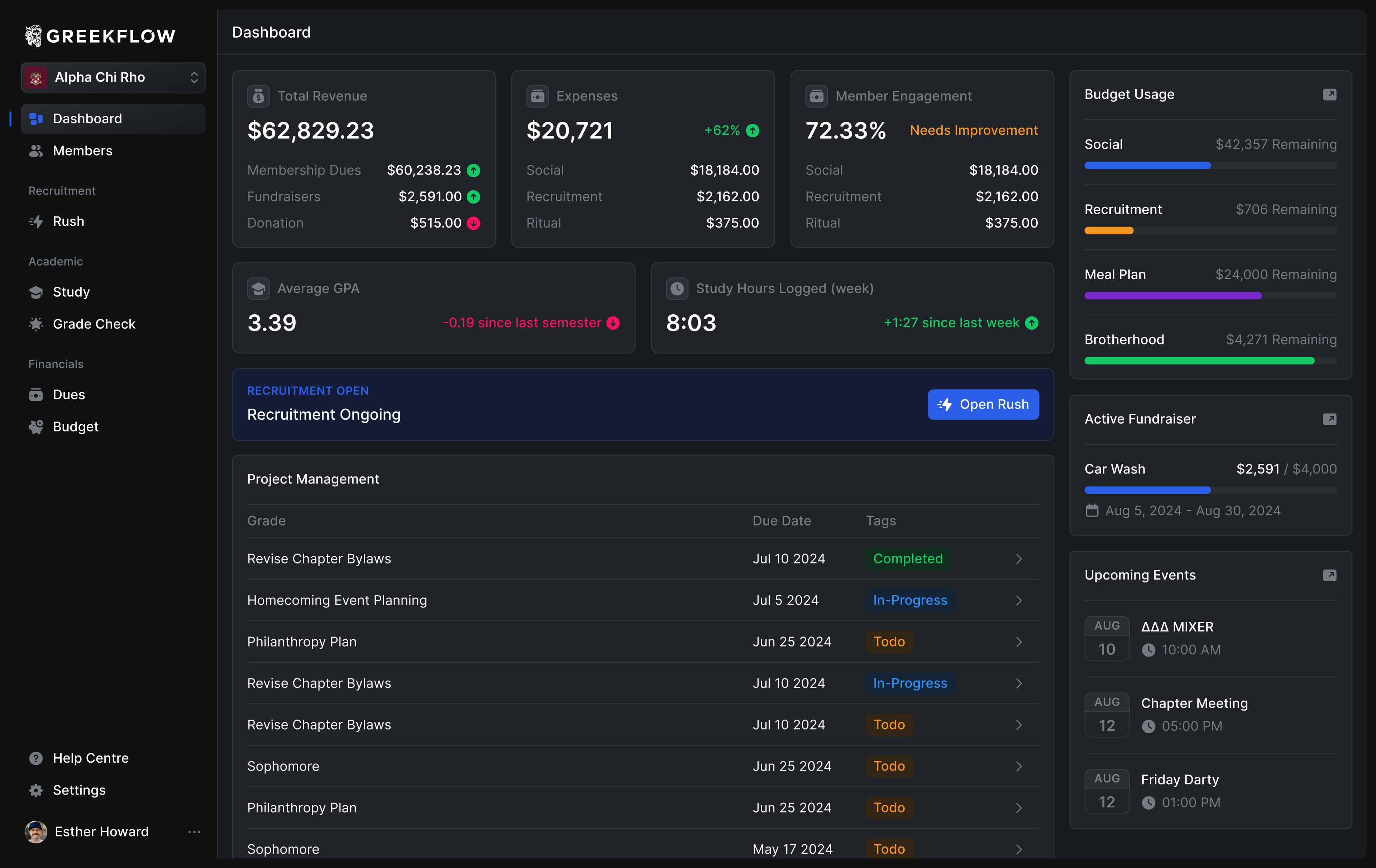This screenshot has width=1376, height=868.
Task: Click the Social budget progress bar
Action: [x=1210, y=166]
